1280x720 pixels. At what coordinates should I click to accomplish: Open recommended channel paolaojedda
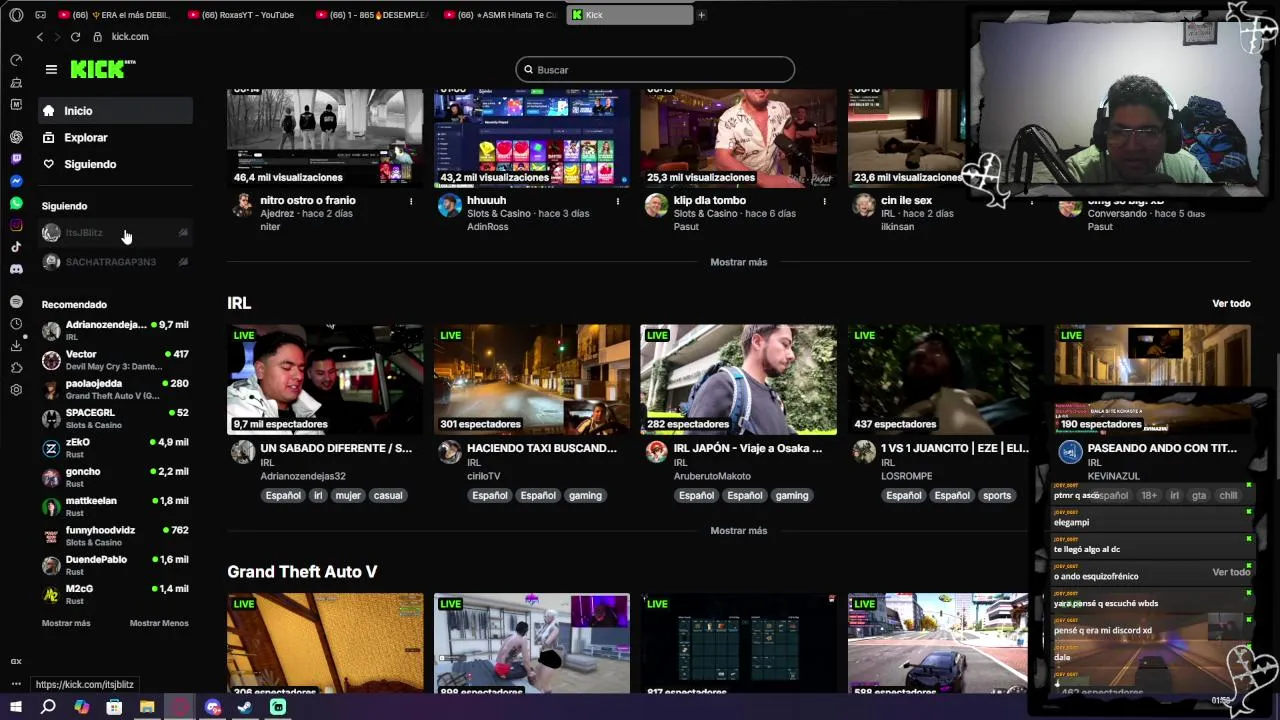(115, 389)
